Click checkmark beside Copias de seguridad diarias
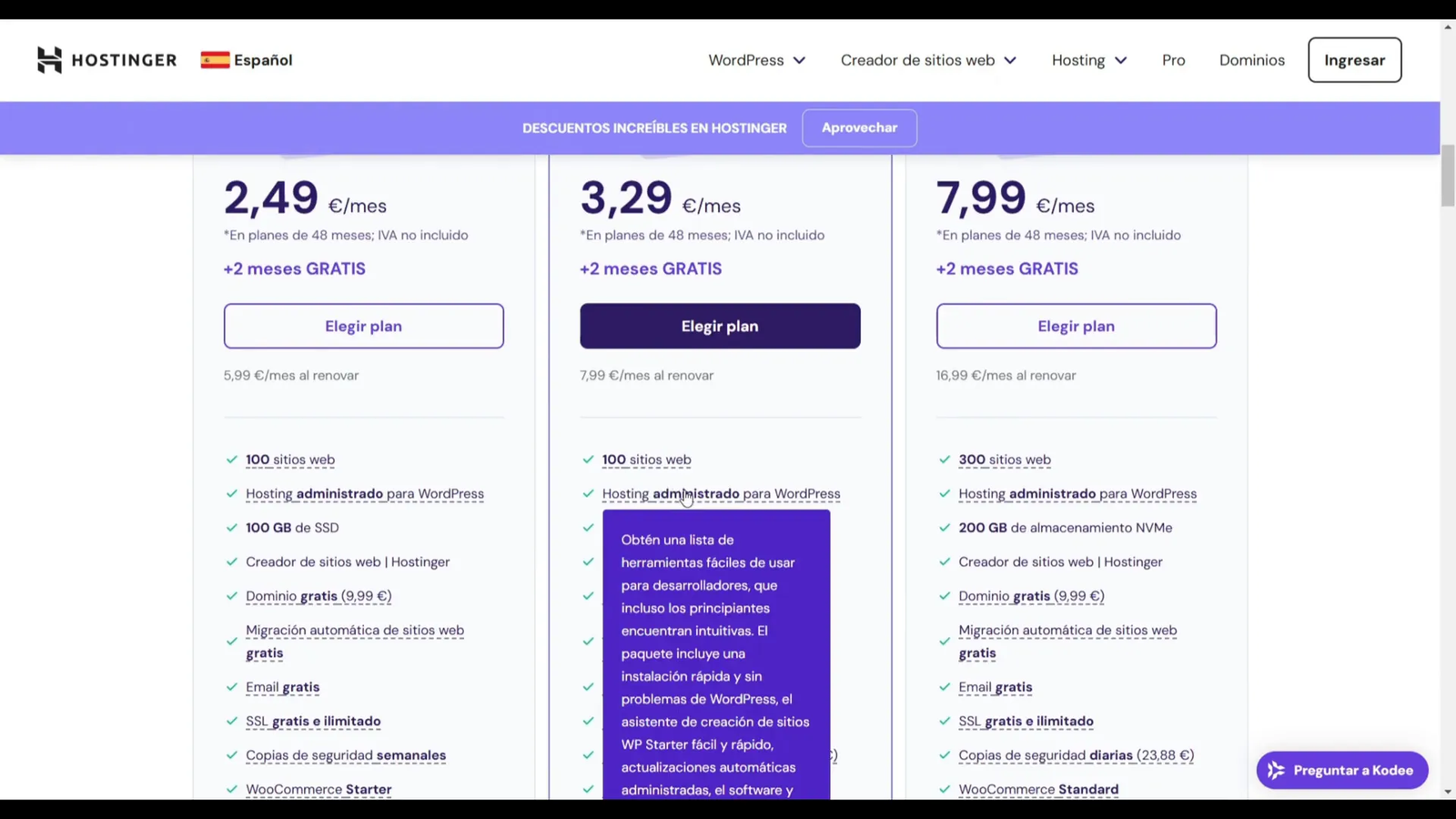 tap(945, 755)
